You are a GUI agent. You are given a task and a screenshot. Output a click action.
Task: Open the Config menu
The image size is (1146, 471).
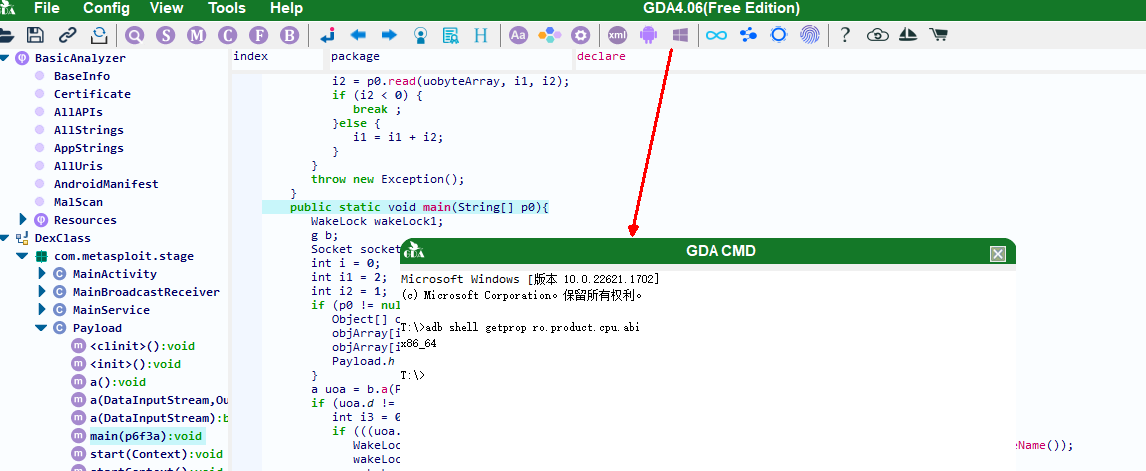point(106,9)
